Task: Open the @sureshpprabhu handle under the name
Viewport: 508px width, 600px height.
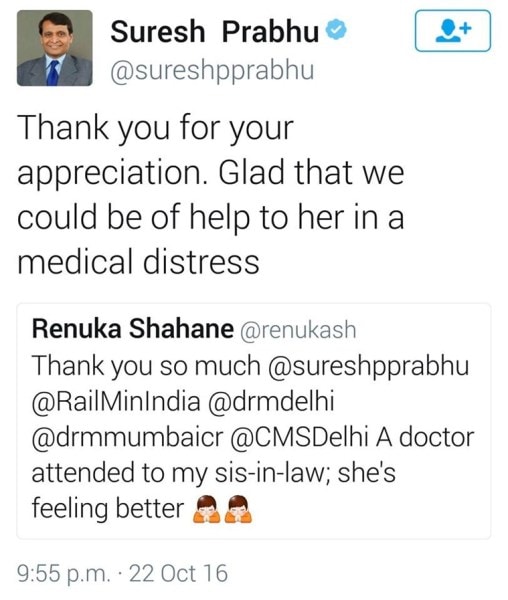Action: (212, 71)
